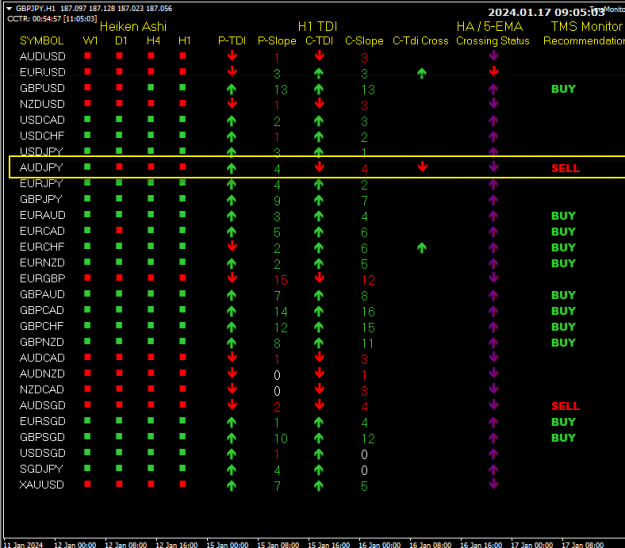Viewport: 625px width, 548px height.
Task: Click the red W1 Heiken Ashi square for AUDUSD
Action: [x=88, y=56]
